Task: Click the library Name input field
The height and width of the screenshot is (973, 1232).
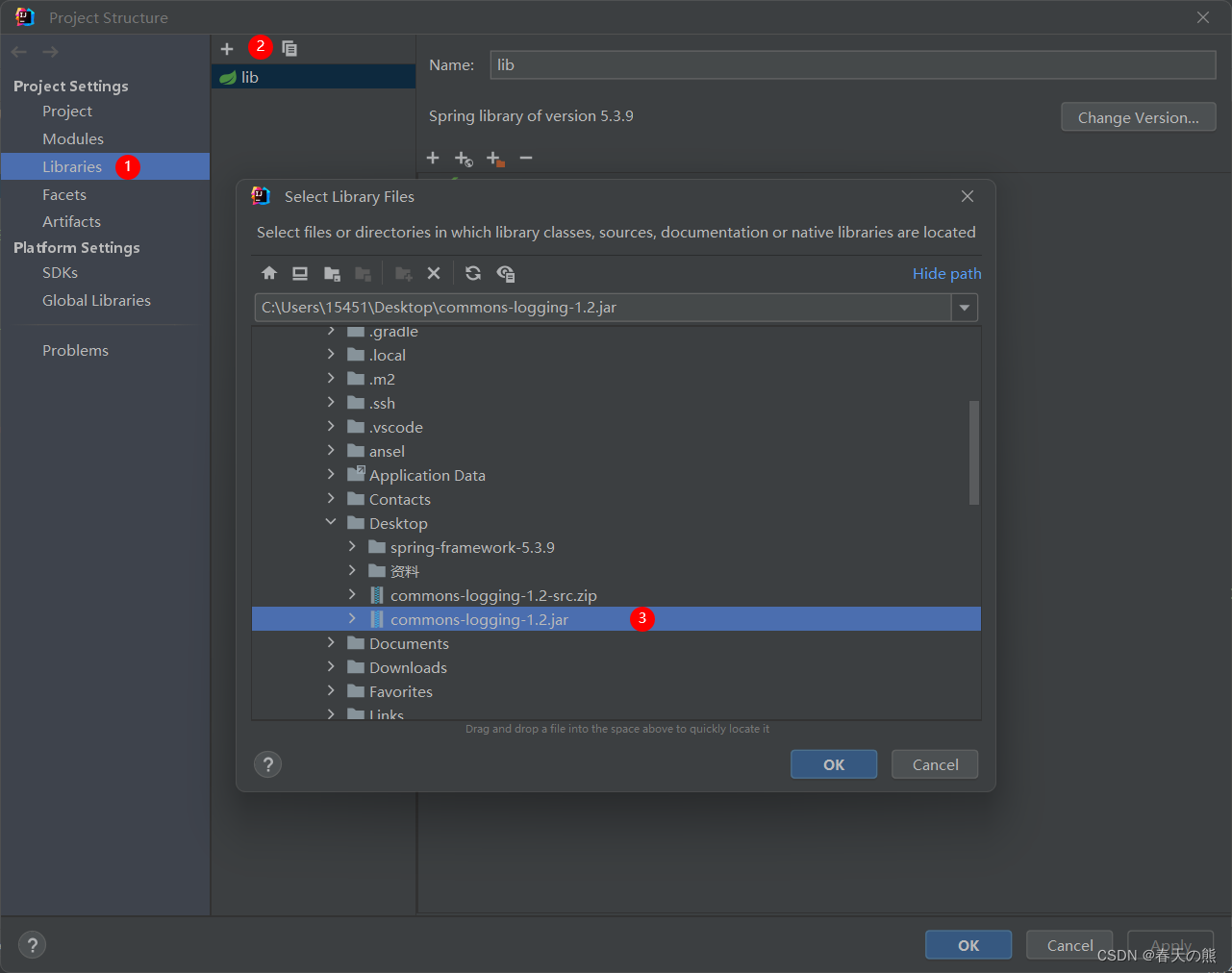Action: 853,65
